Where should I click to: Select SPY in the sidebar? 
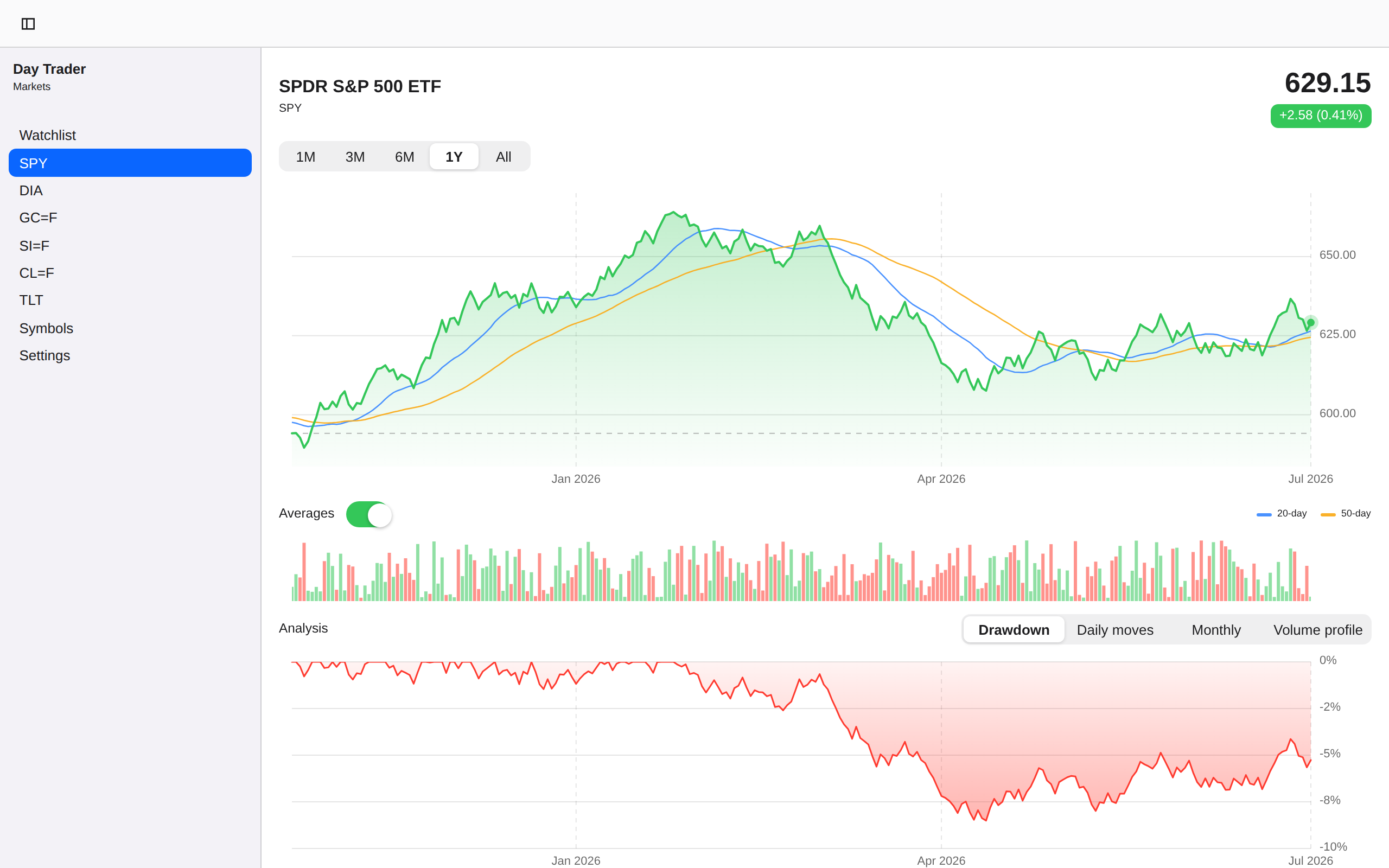(x=130, y=163)
